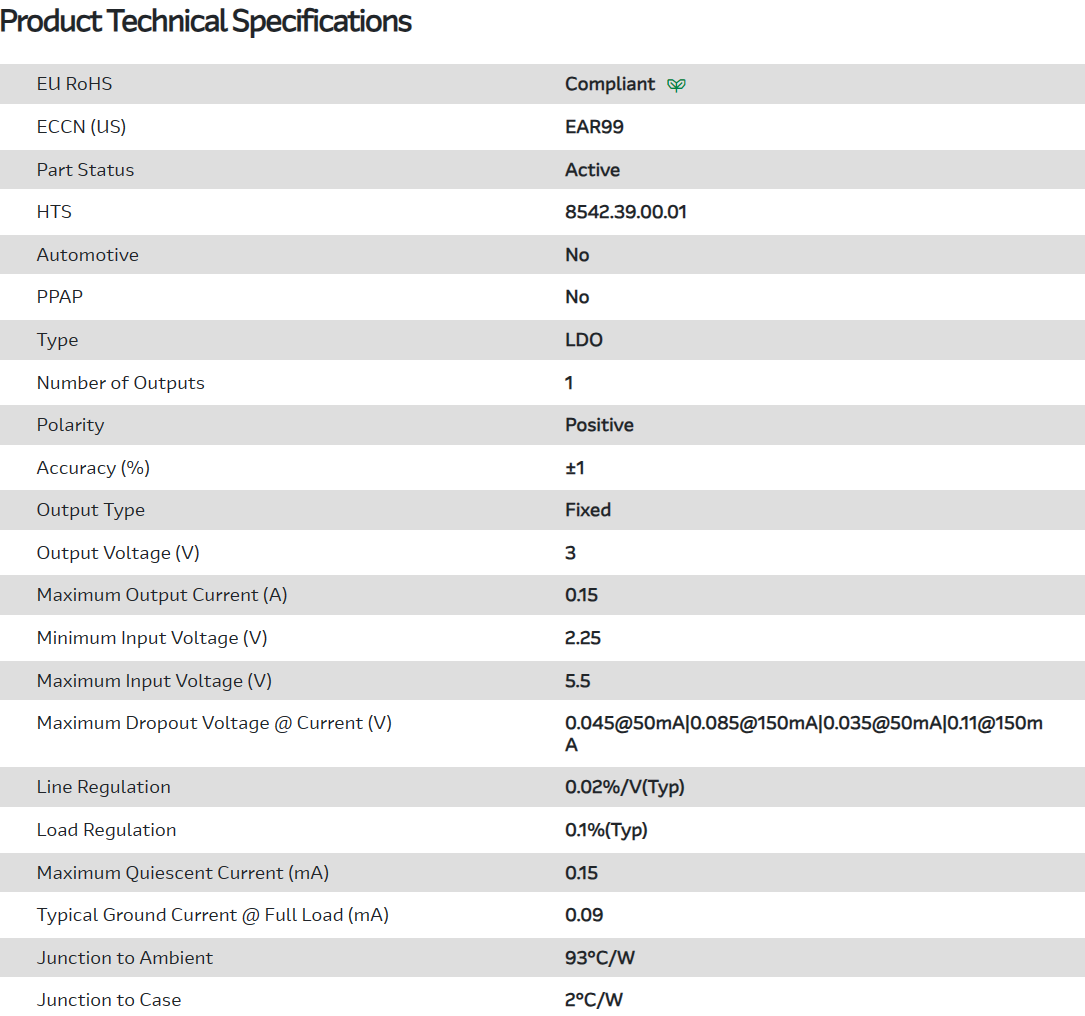The image size is (1085, 1016).
Task: Select the HTS code 8542.39.00.01
Action: [x=625, y=212]
